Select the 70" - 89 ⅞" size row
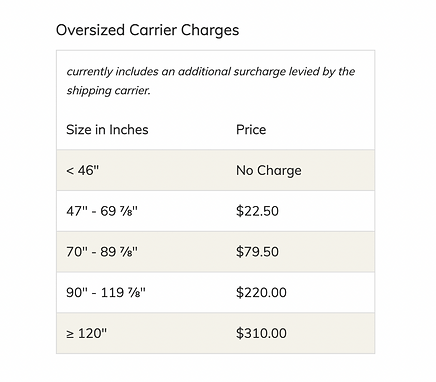 click(x=215, y=252)
